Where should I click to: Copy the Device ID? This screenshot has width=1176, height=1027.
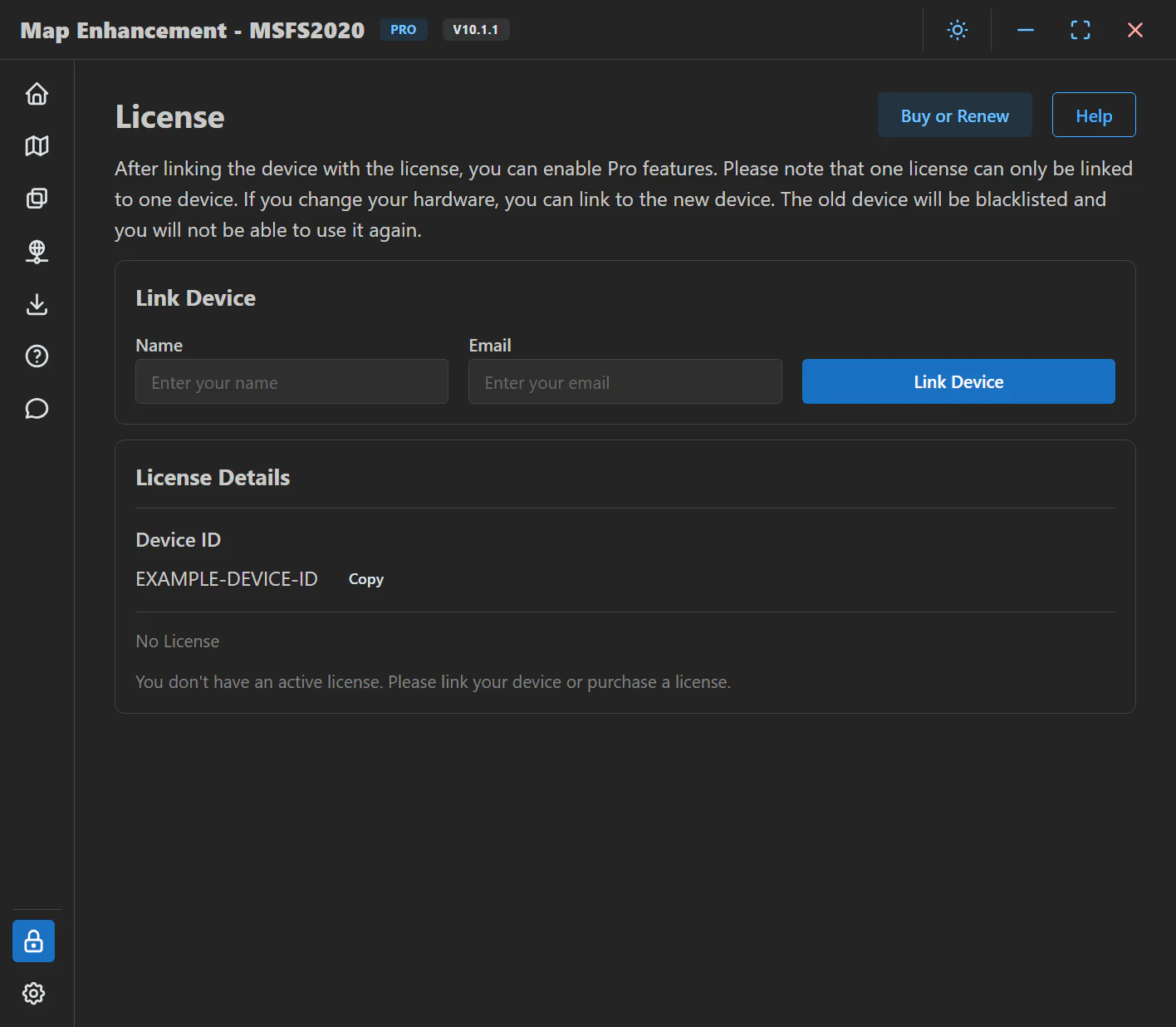click(x=366, y=579)
